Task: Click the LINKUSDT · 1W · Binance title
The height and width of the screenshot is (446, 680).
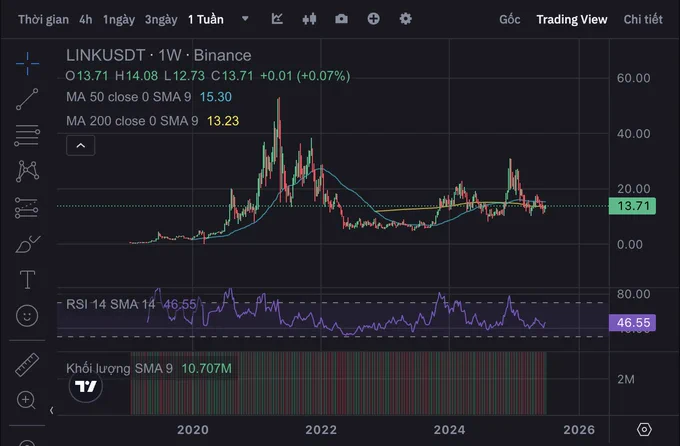Action: coord(159,55)
